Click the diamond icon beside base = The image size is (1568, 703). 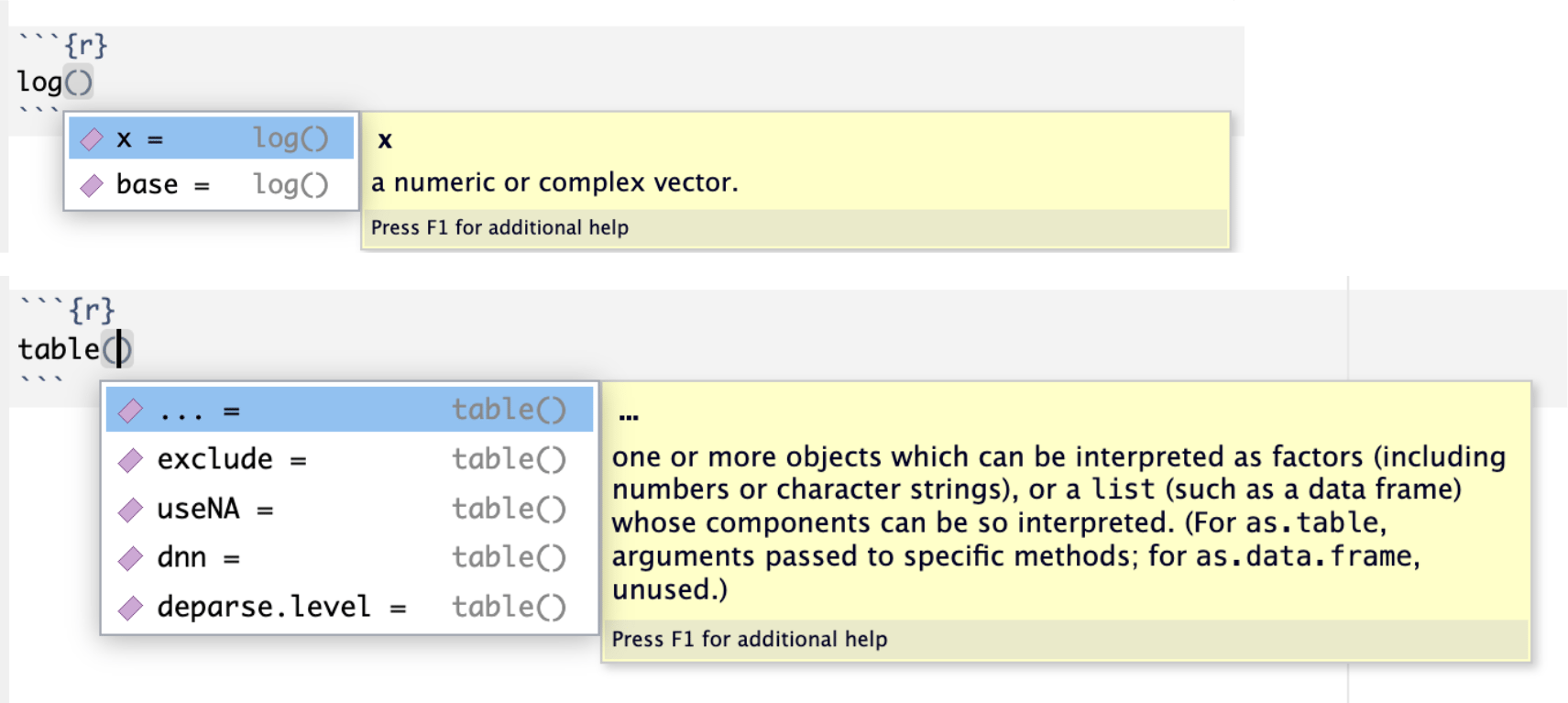click(92, 186)
